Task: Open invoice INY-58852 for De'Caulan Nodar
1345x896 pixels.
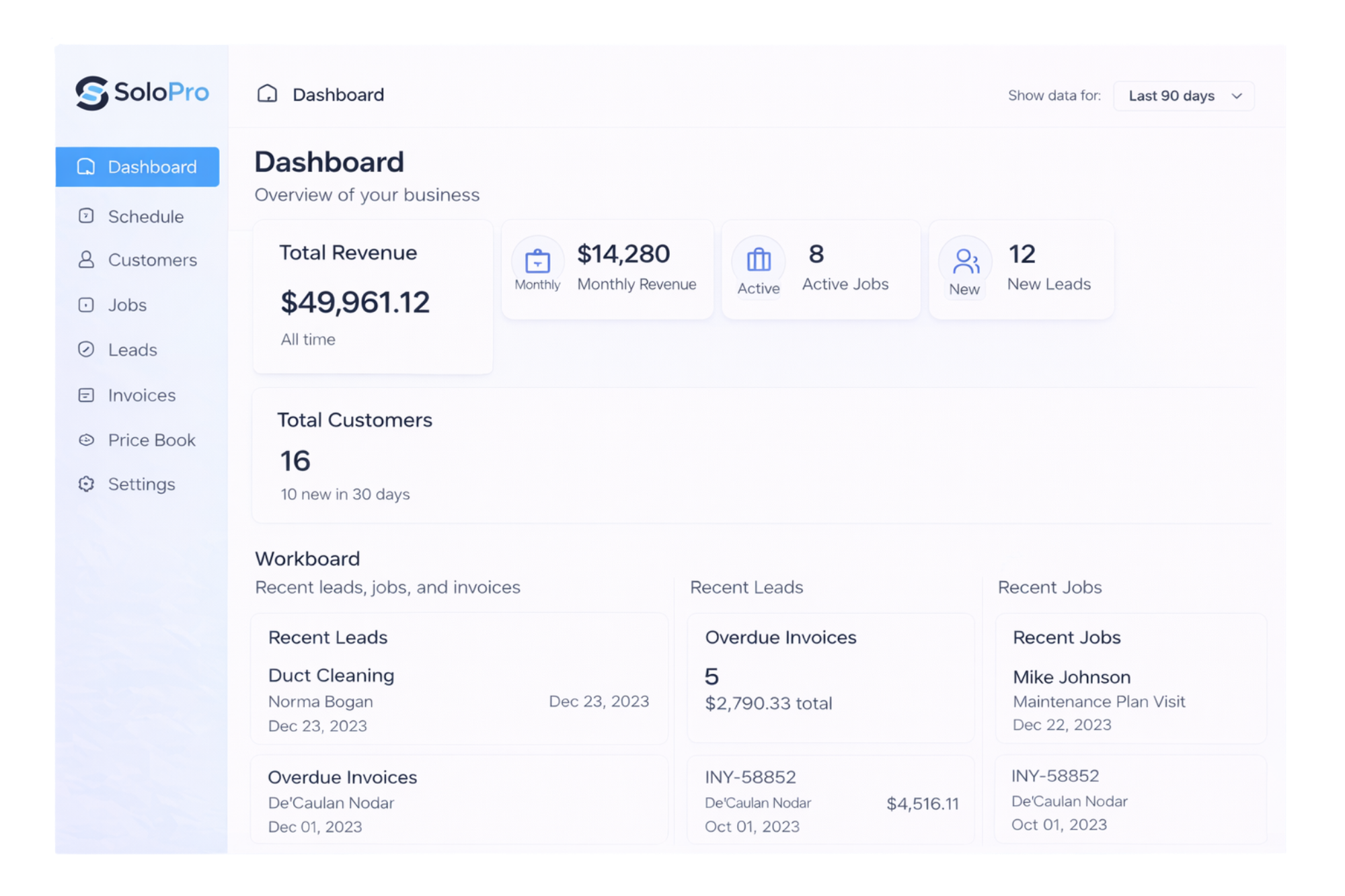Action: (830, 800)
